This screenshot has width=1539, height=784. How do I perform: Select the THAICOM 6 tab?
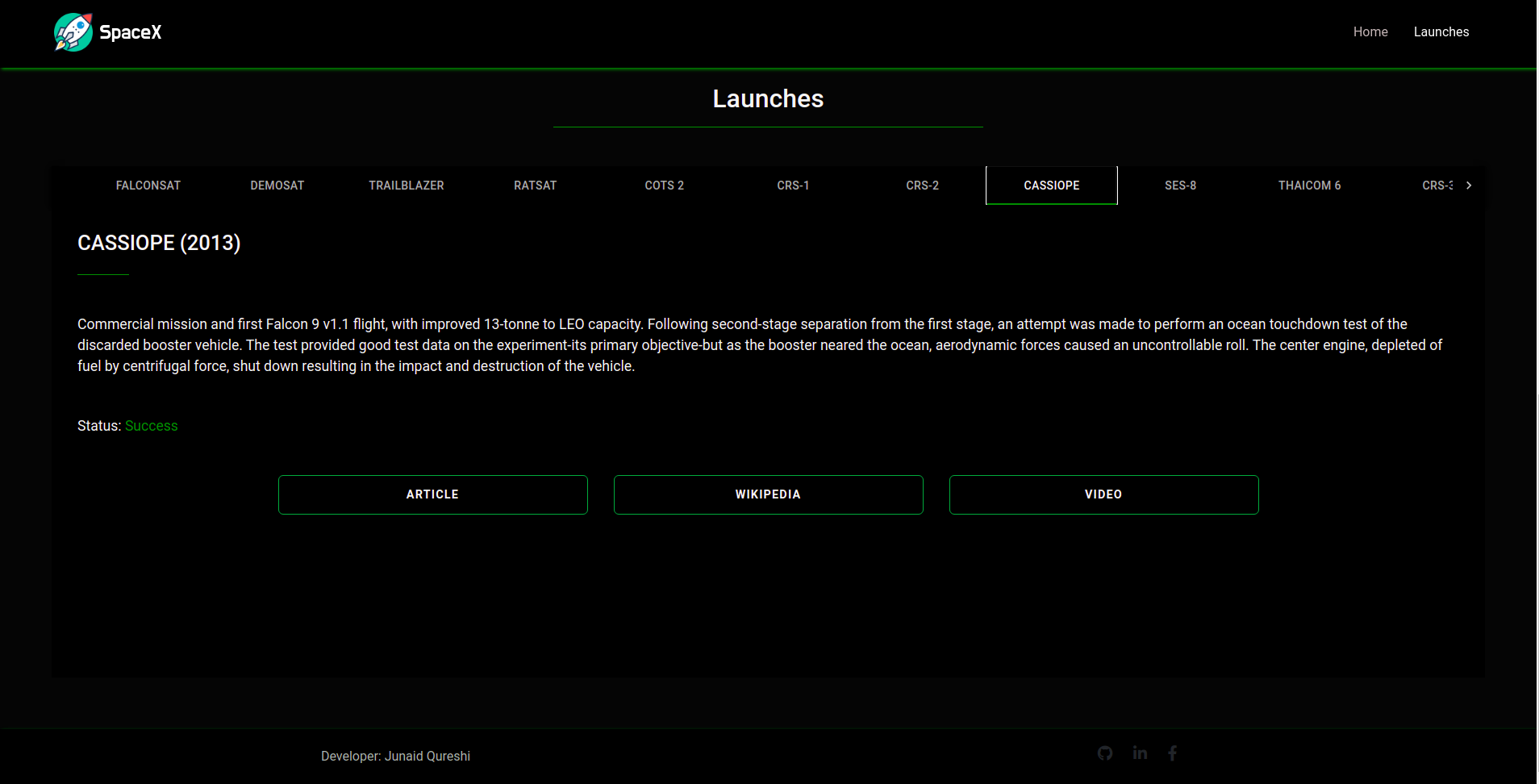[x=1310, y=186]
